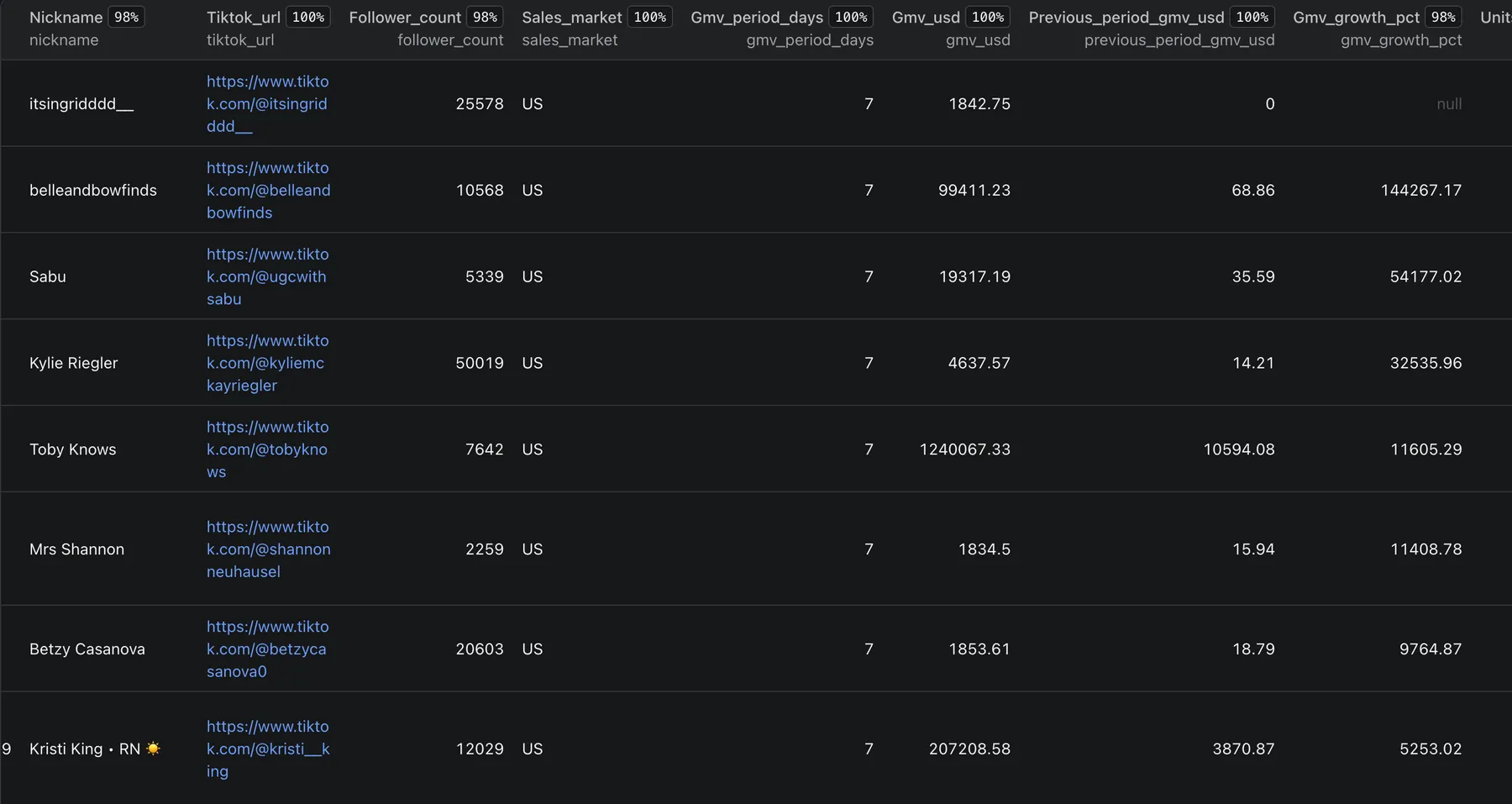1512x804 pixels.
Task: Click previous period GMV value 3870.87
Action: click(1243, 749)
